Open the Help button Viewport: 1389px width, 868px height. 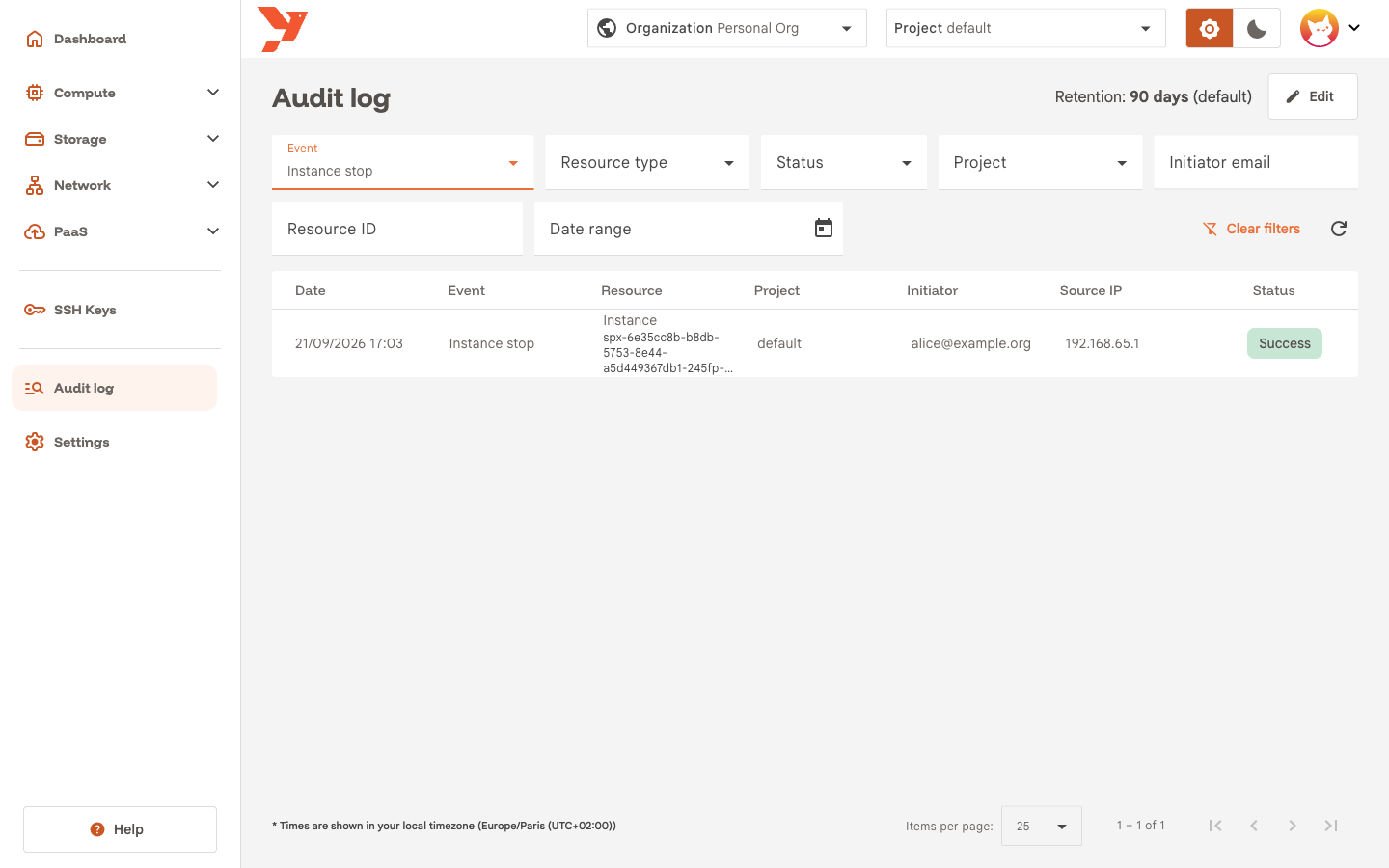pyautogui.click(x=120, y=829)
